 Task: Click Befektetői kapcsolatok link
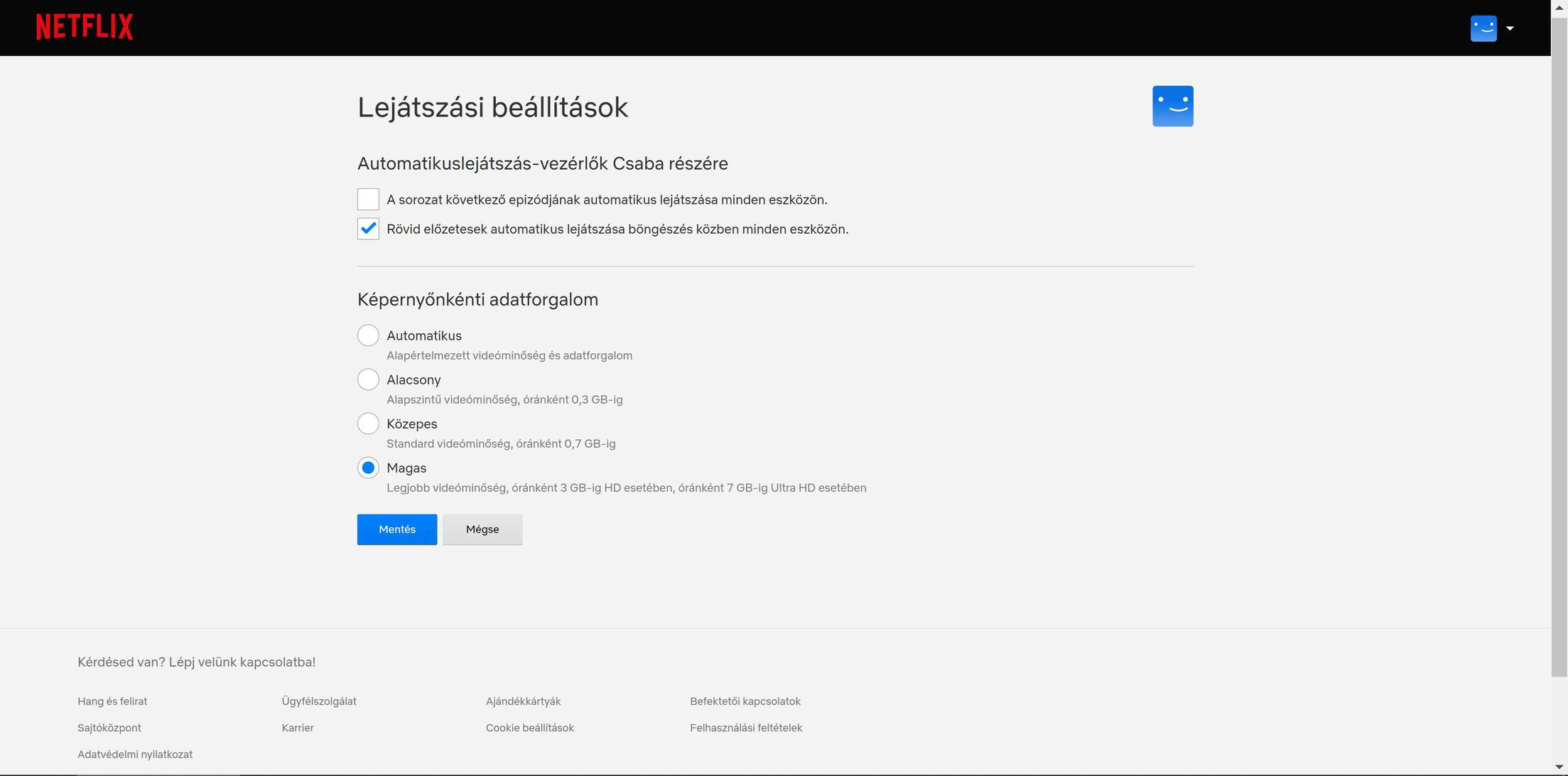pos(745,701)
